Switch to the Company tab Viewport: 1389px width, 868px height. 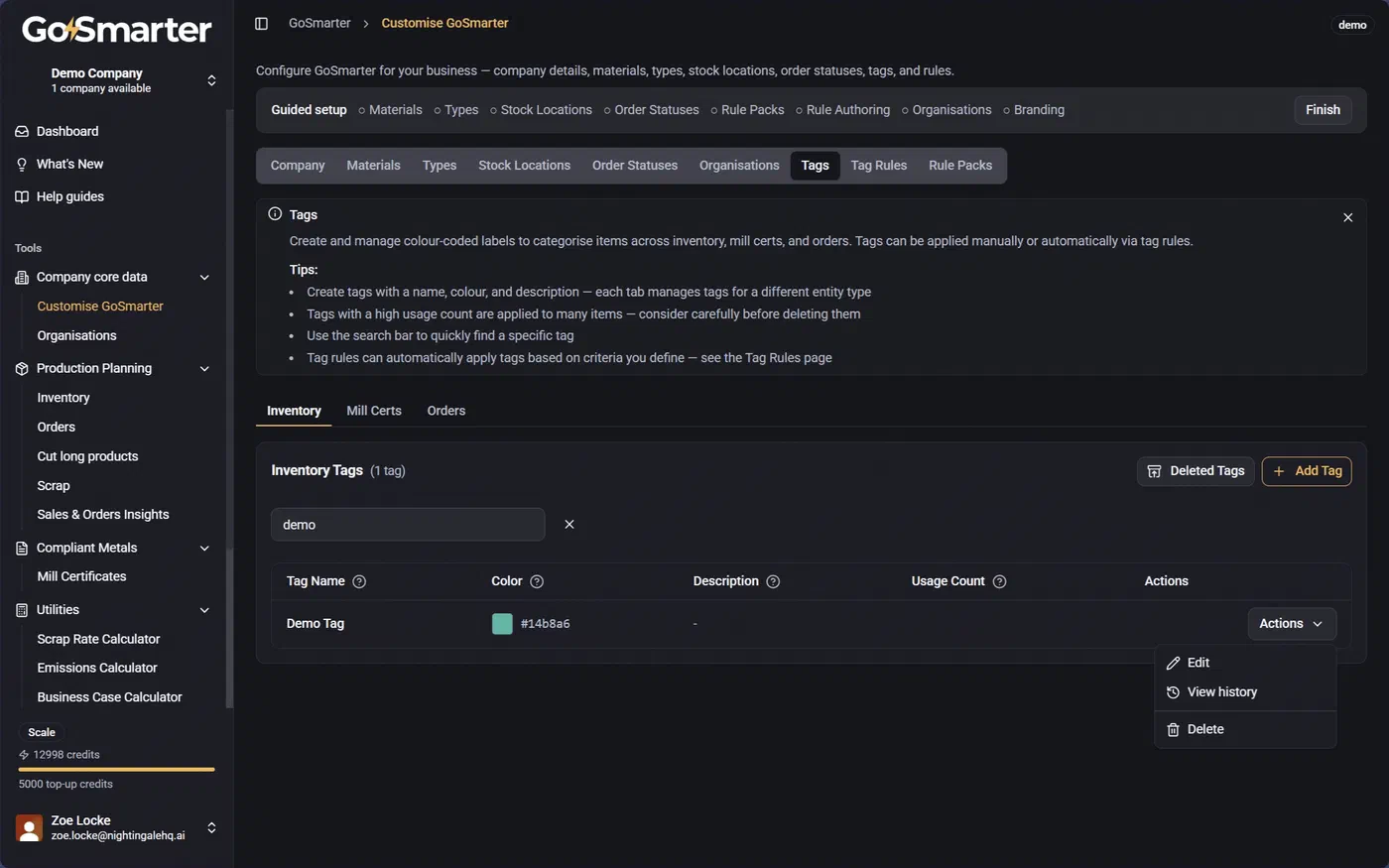(298, 166)
